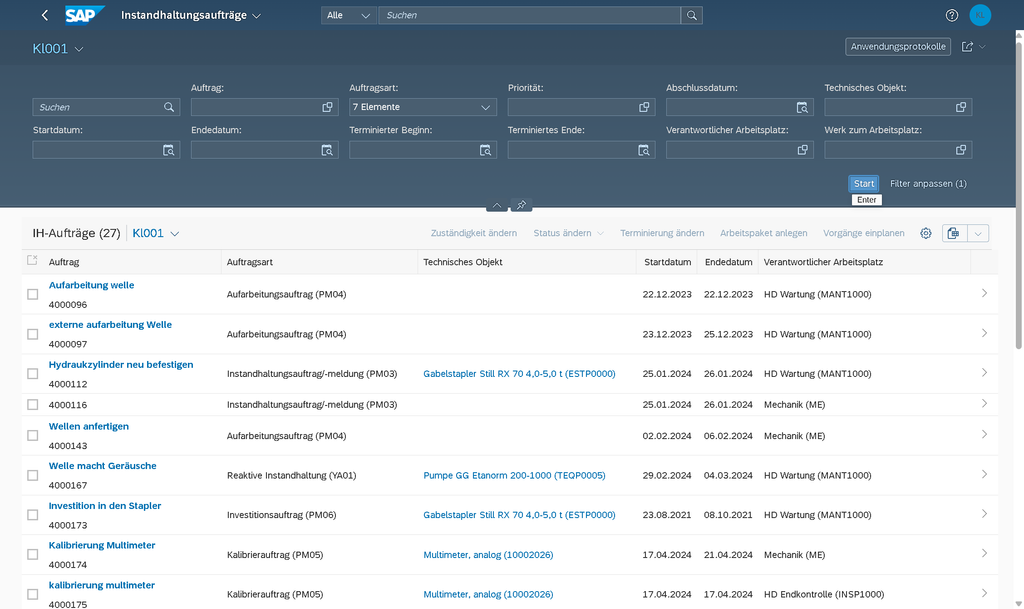Select the row checkbox for 4000116
Image resolution: width=1024 pixels, height=609 pixels.
pos(33,405)
